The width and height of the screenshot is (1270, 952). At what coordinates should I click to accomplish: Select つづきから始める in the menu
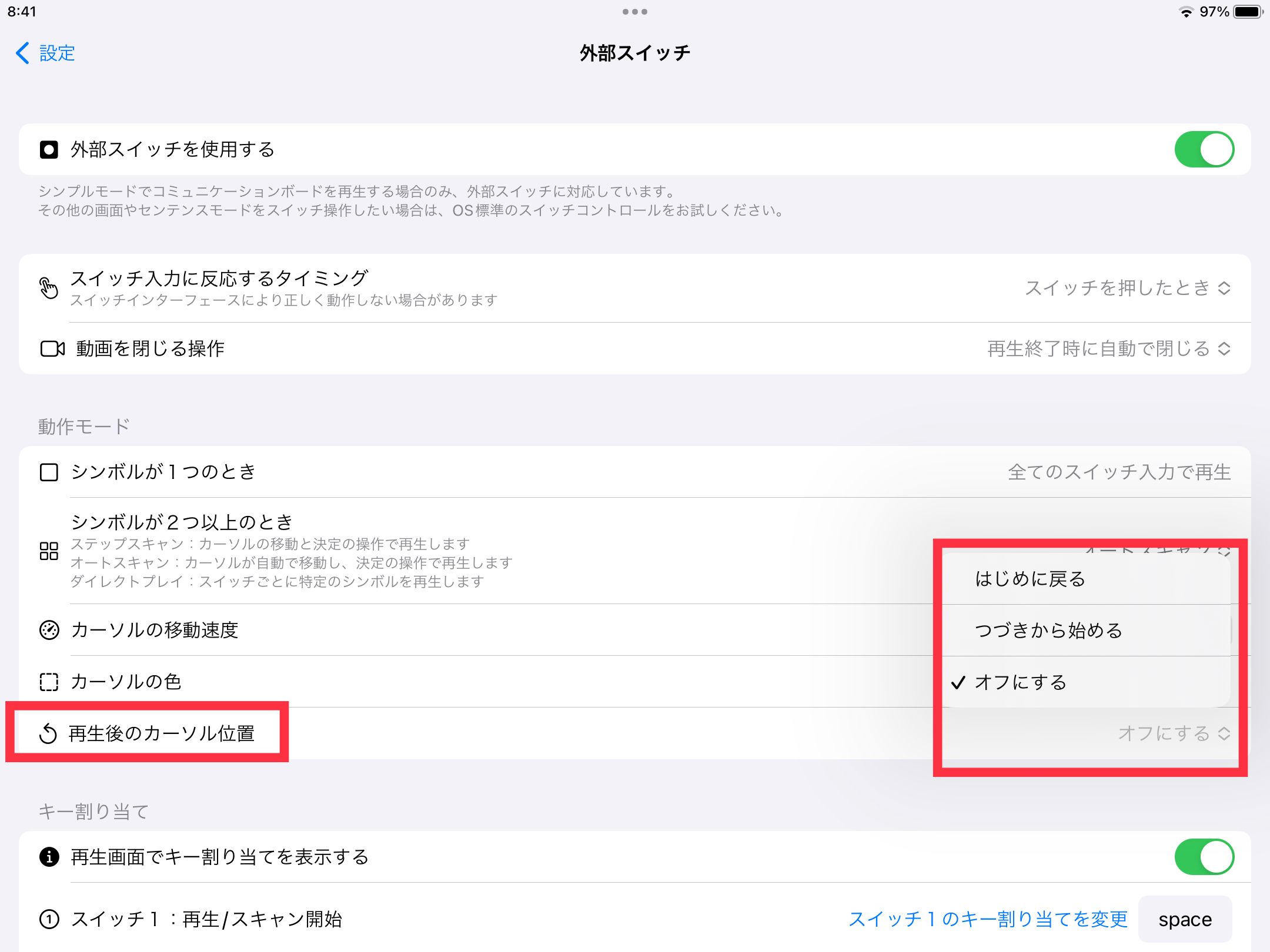pos(1048,630)
